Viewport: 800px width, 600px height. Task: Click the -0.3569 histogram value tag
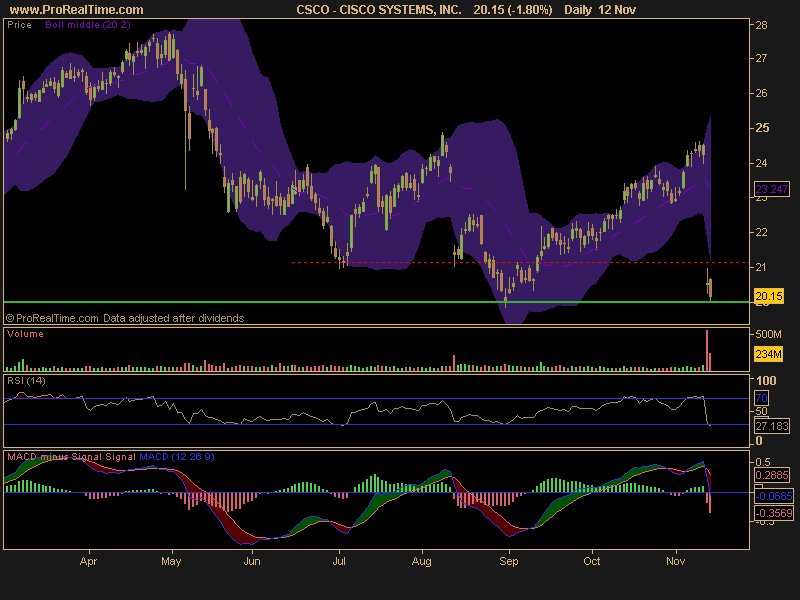click(773, 513)
